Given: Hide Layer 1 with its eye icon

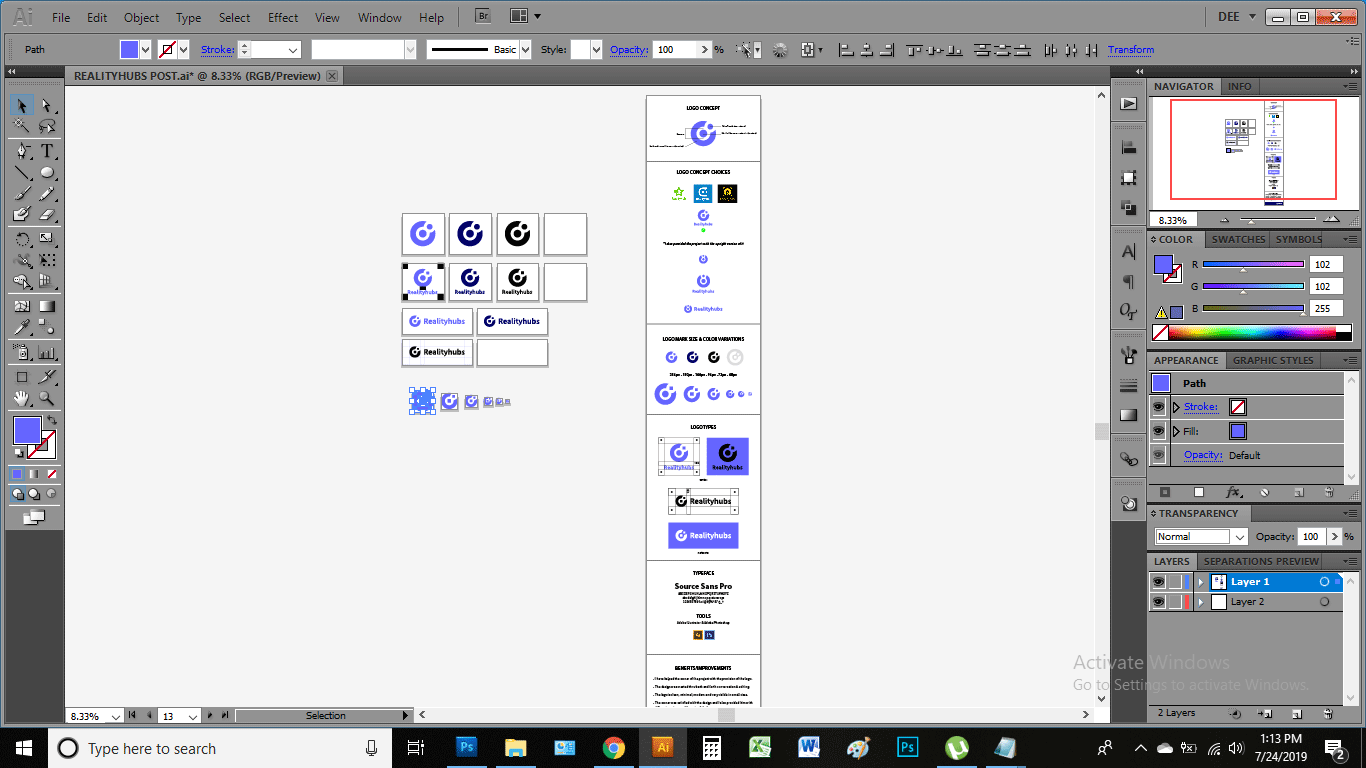Looking at the screenshot, I should point(1158,581).
